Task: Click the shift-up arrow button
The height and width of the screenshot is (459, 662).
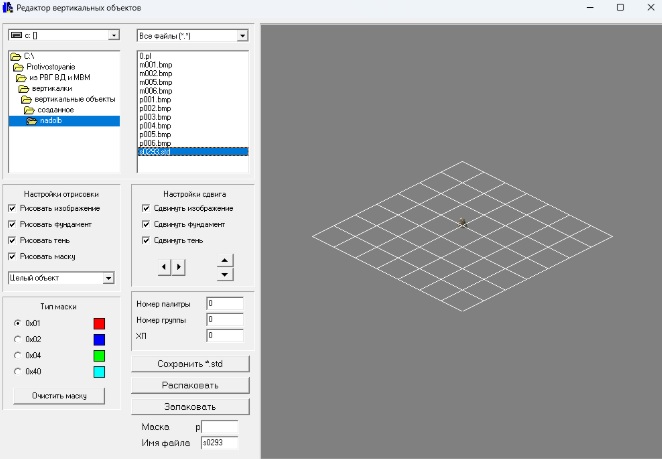Action: tap(225, 261)
